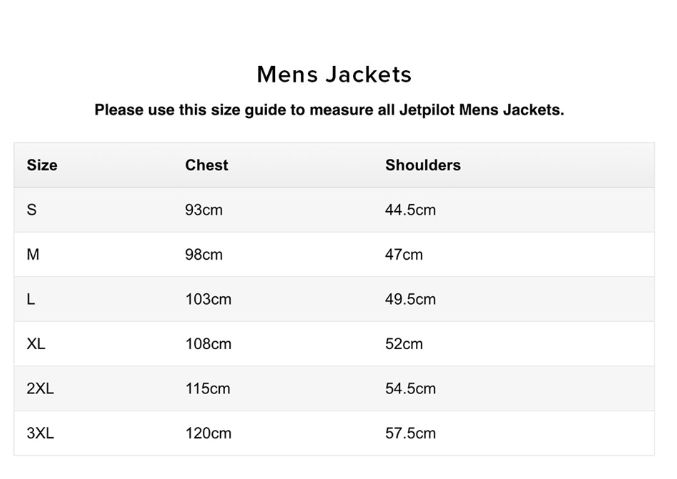Select the S size cell
Viewport: 677px width, 479px height.
[x=32, y=210]
